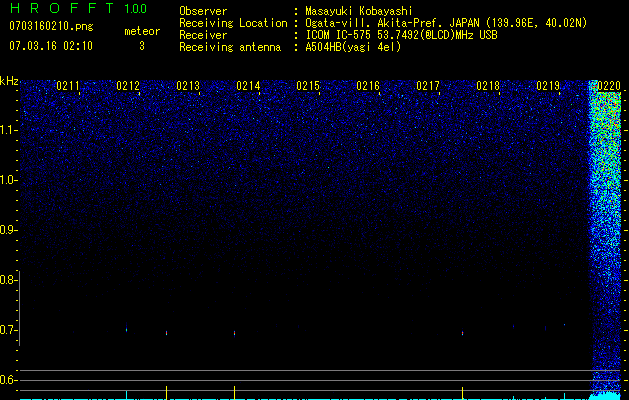Click the 0214 time axis label
The width and height of the screenshot is (629, 400).
(248, 86)
